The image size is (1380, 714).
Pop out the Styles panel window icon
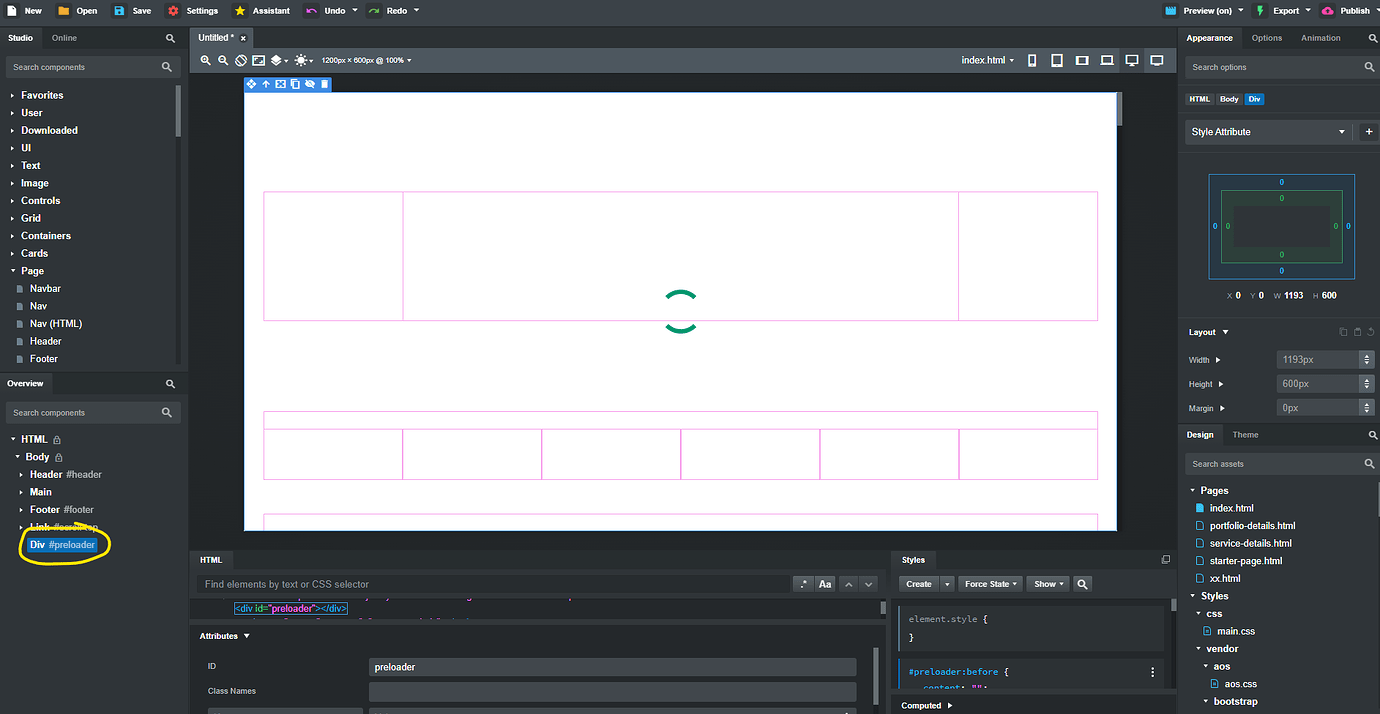click(1165, 560)
